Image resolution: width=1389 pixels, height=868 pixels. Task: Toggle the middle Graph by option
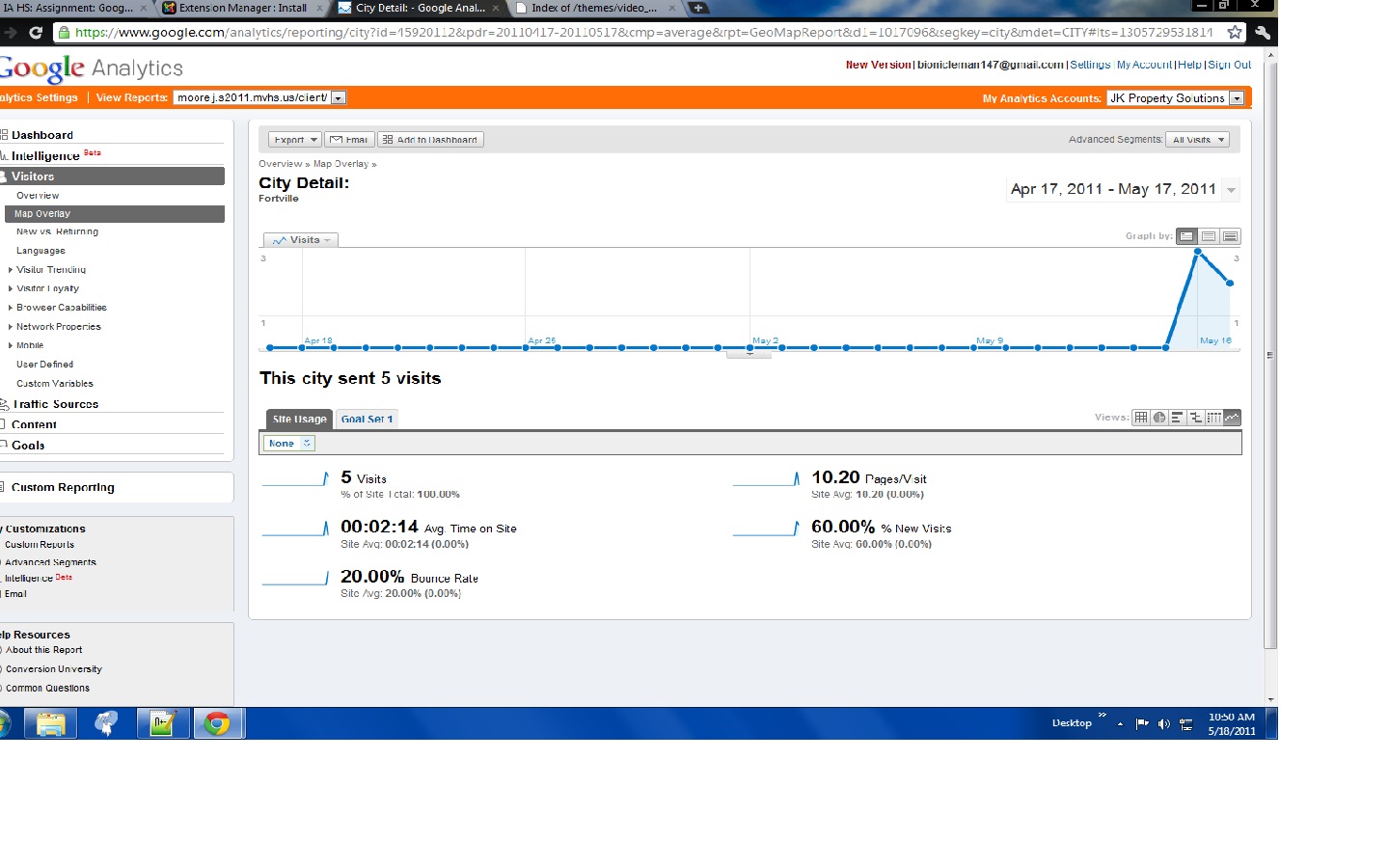click(x=1209, y=236)
